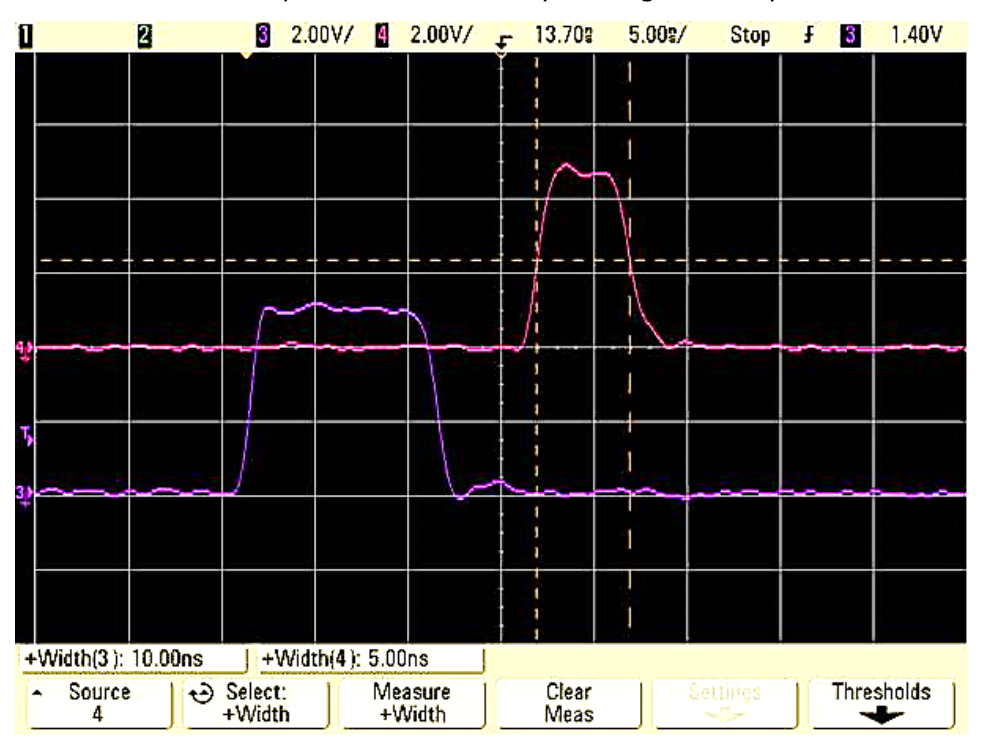The width and height of the screenshot is (990, 750).
Task: Click the channel 4 ground level marker
Action: (25, 349)
